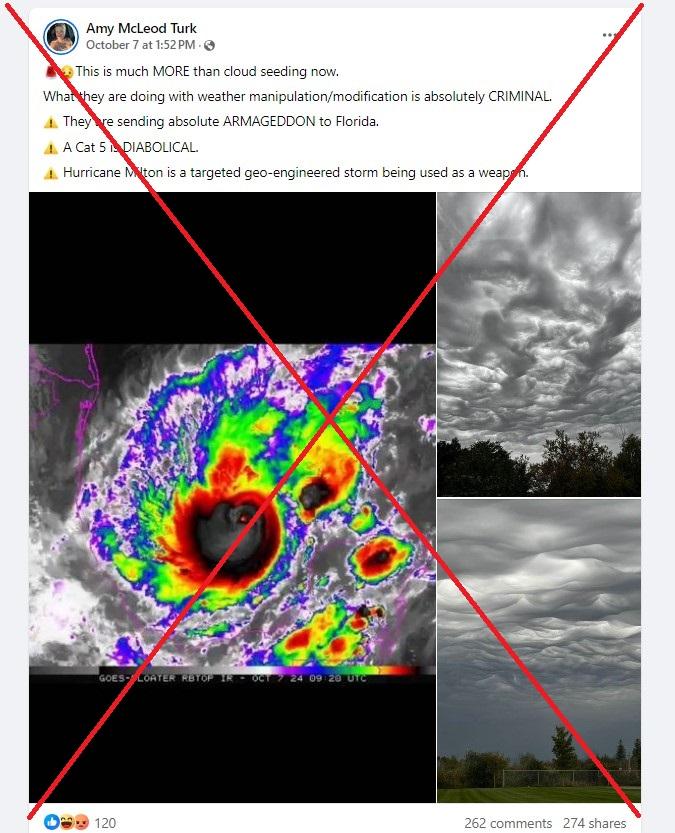The image size is (675, 833).
Task: View the 262 comments link
Action: coord(508,823)
